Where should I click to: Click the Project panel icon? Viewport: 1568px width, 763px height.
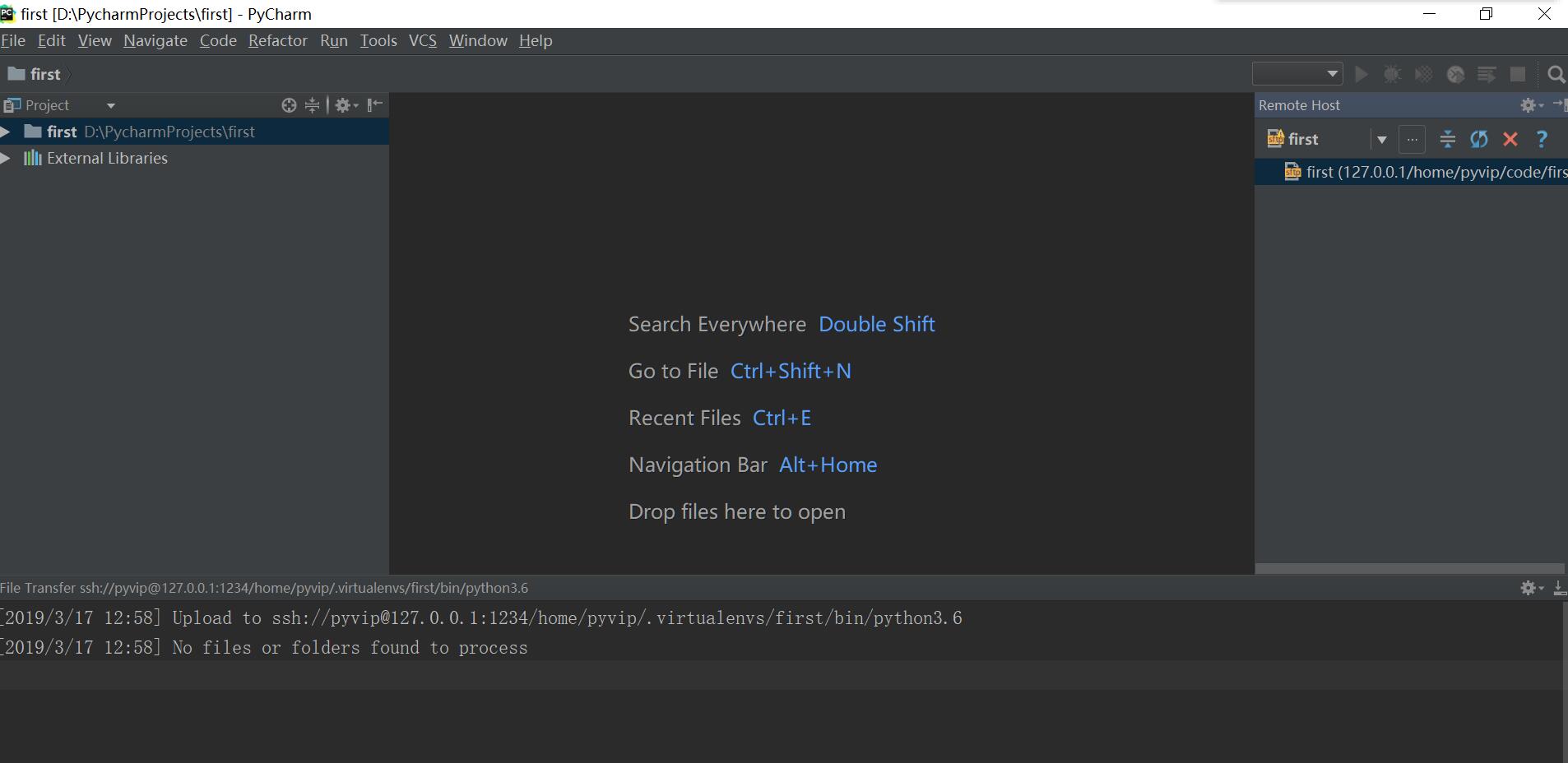click(x=12, y=105)
